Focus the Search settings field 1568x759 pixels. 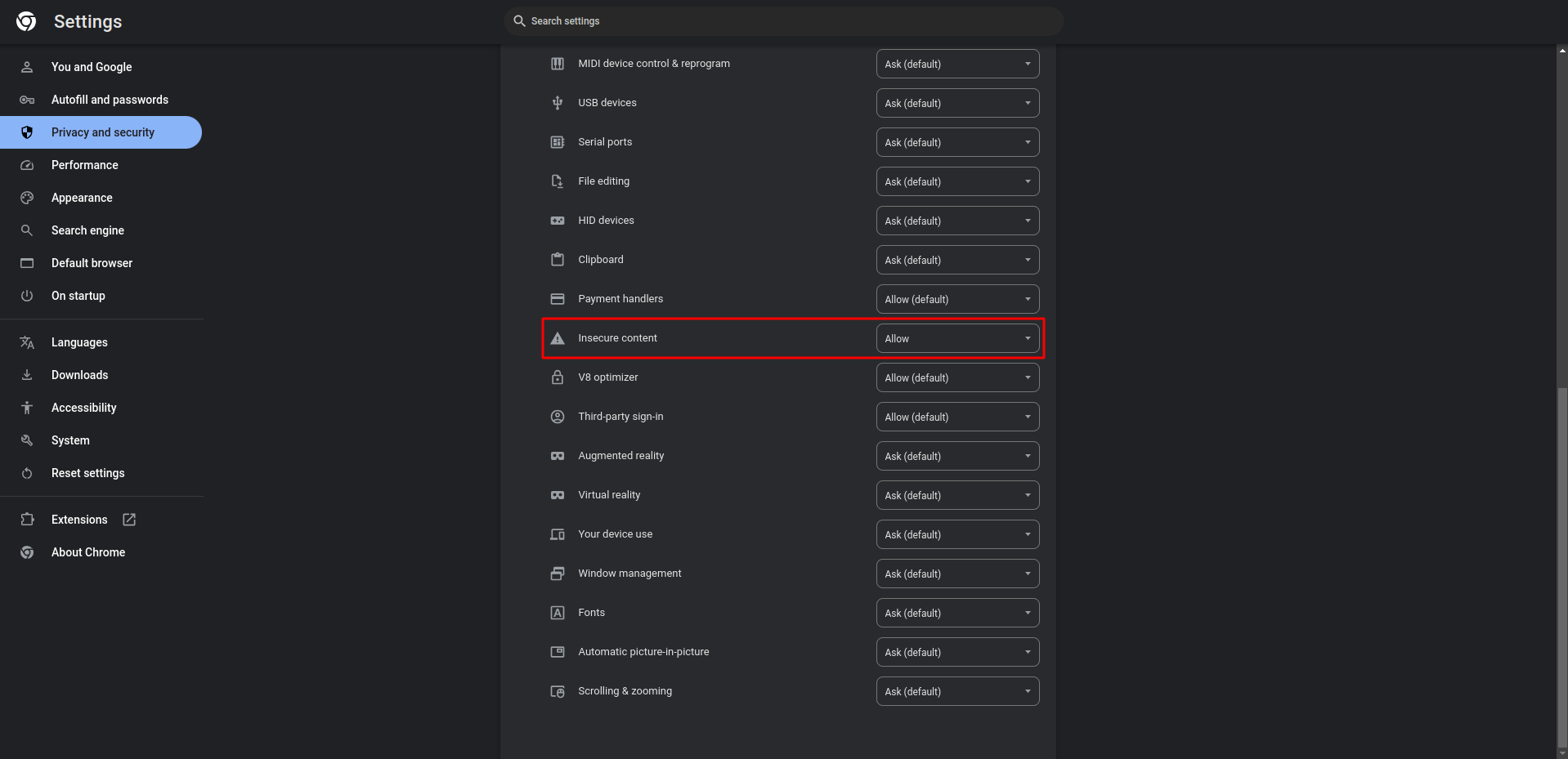[x=785, y=21]
